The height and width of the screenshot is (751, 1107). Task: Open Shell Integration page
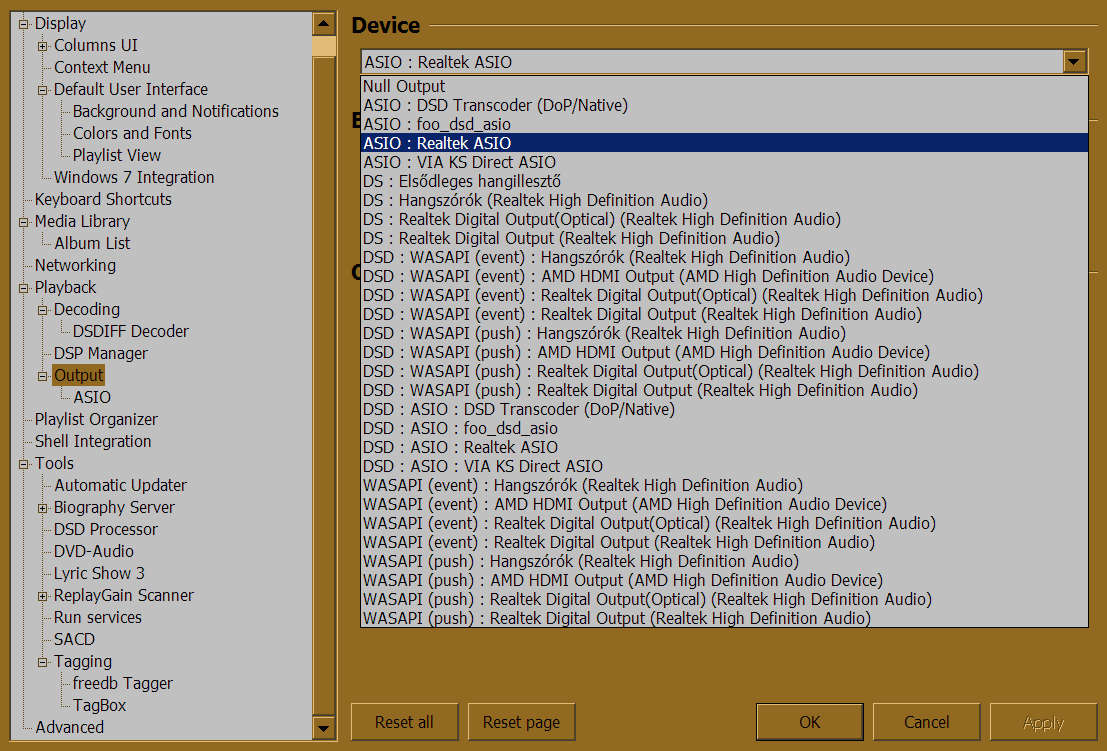click(x=93, y=441)
